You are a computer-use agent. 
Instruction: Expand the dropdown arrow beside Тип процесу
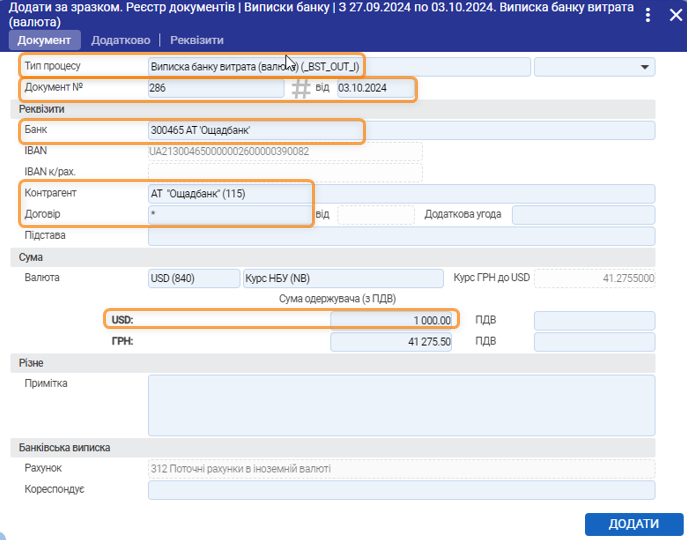[643, 67]
